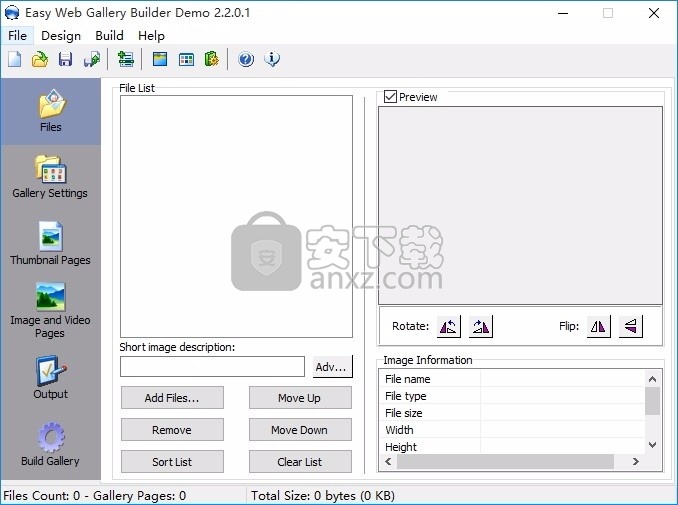The image size is (678, 505).
Task: Click the horizontal scroll left arrow
Action: 388,461
